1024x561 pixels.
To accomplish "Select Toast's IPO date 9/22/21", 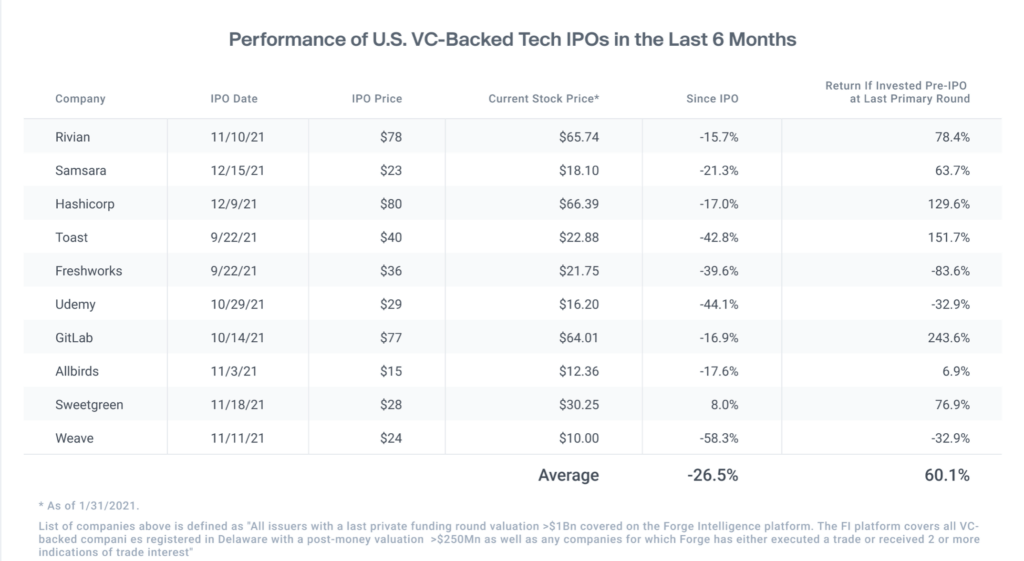I will click(234, 237).
